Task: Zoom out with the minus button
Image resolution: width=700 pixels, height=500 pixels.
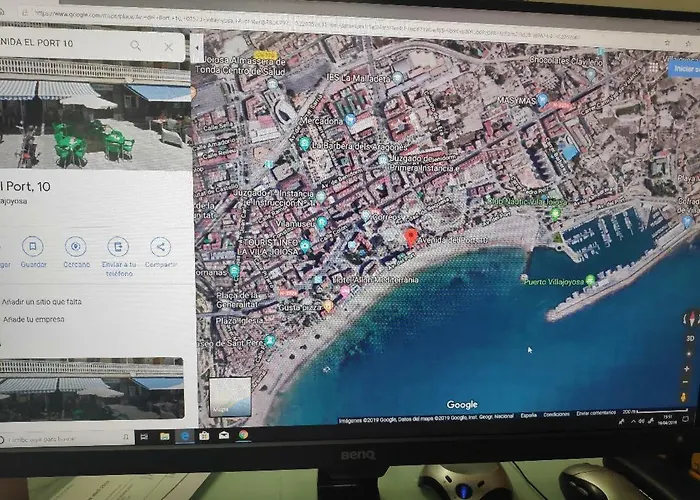Action: tap(686, 382)
